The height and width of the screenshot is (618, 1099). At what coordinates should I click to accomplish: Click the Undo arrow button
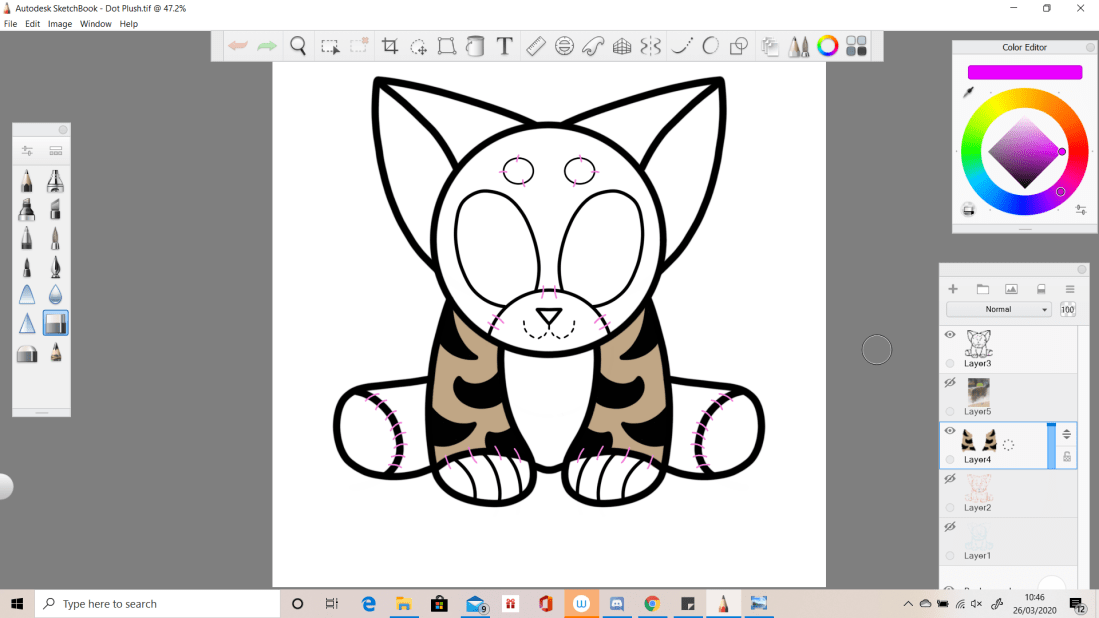[238, 46]
